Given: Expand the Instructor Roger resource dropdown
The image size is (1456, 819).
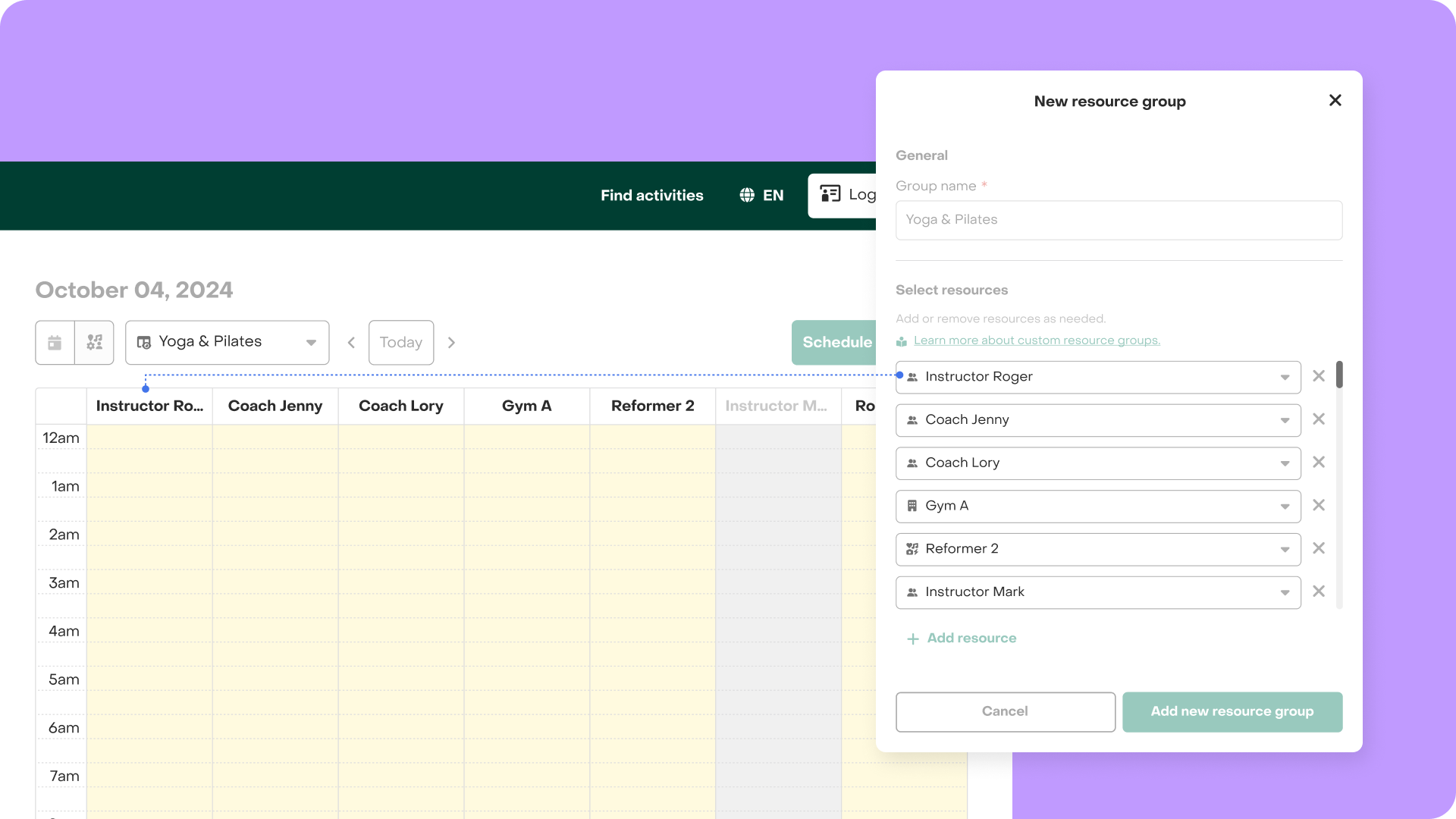Looking at the screenshot, I should pyautogui.click(x=1285, y=378).
